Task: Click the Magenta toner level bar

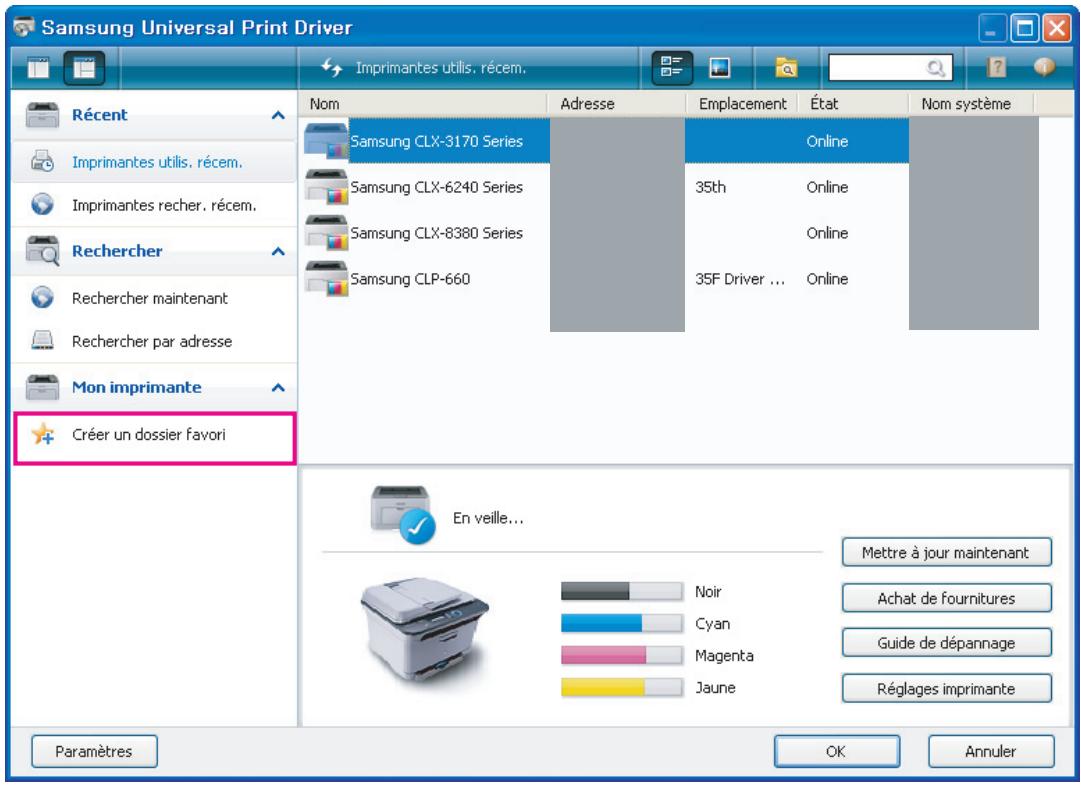Action: pos(622,655)
